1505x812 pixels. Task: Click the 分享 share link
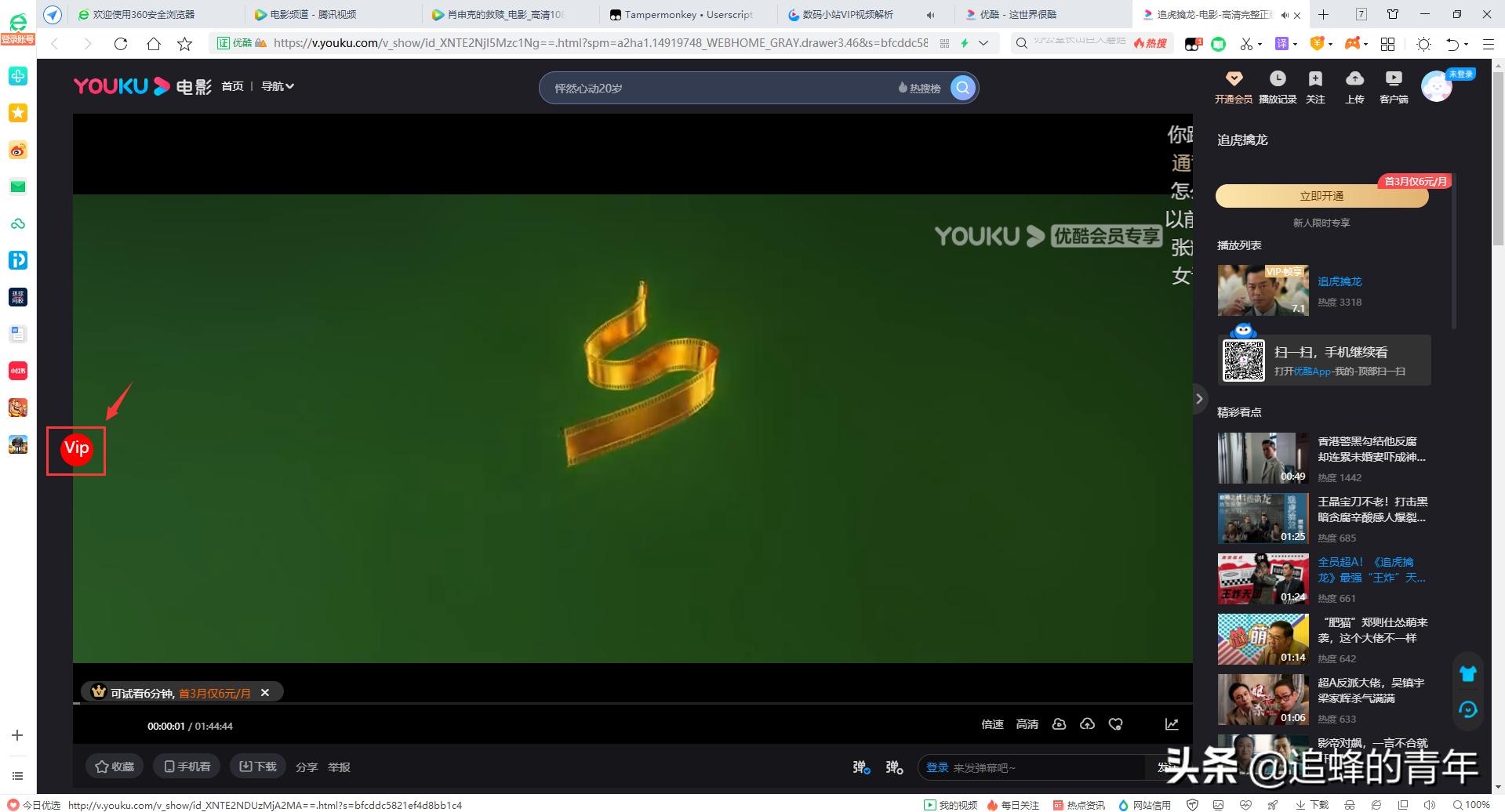(x=307, y=767)
